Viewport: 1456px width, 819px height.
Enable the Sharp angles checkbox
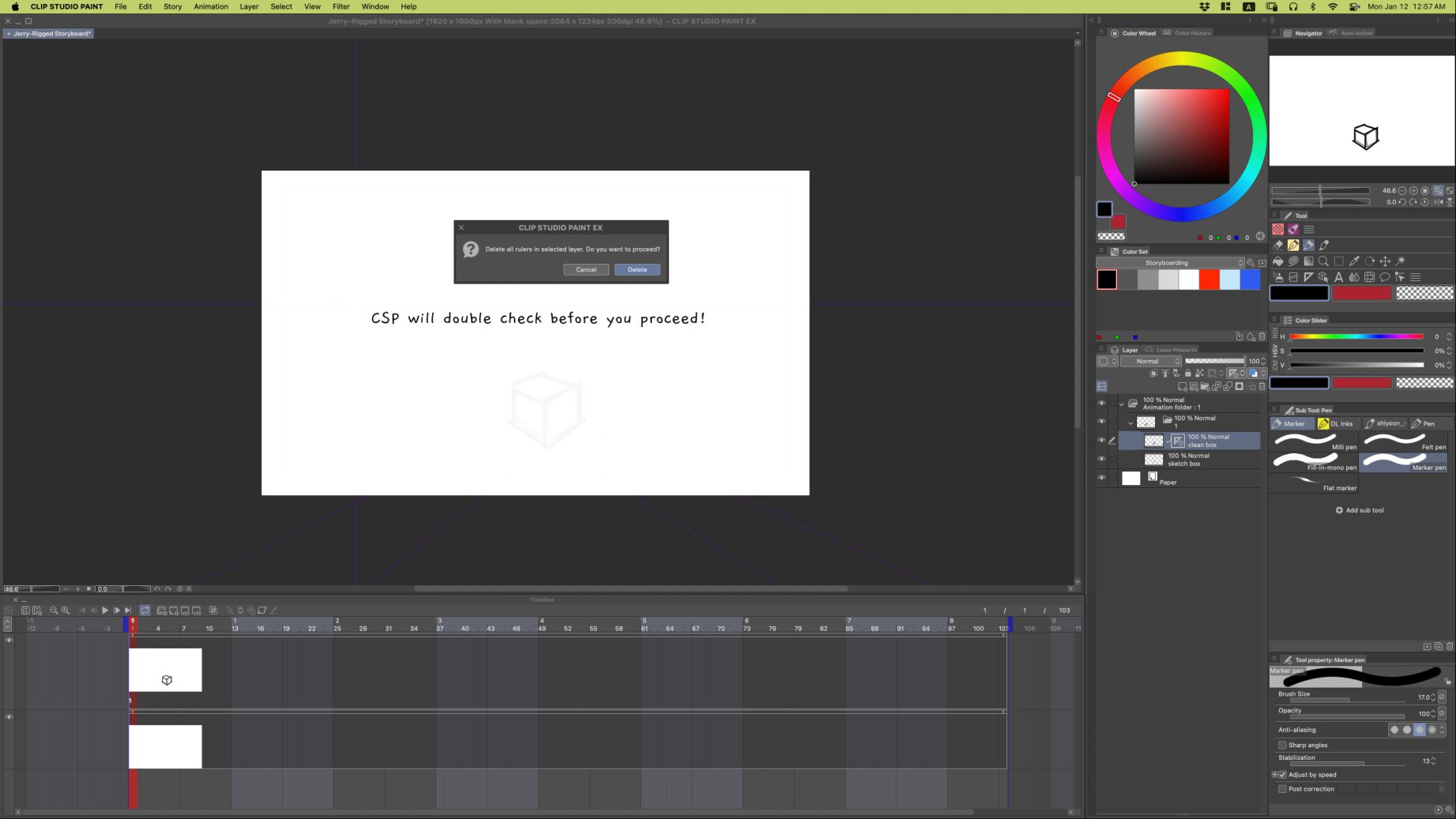pyautogui.click(x=1282, y=745)
